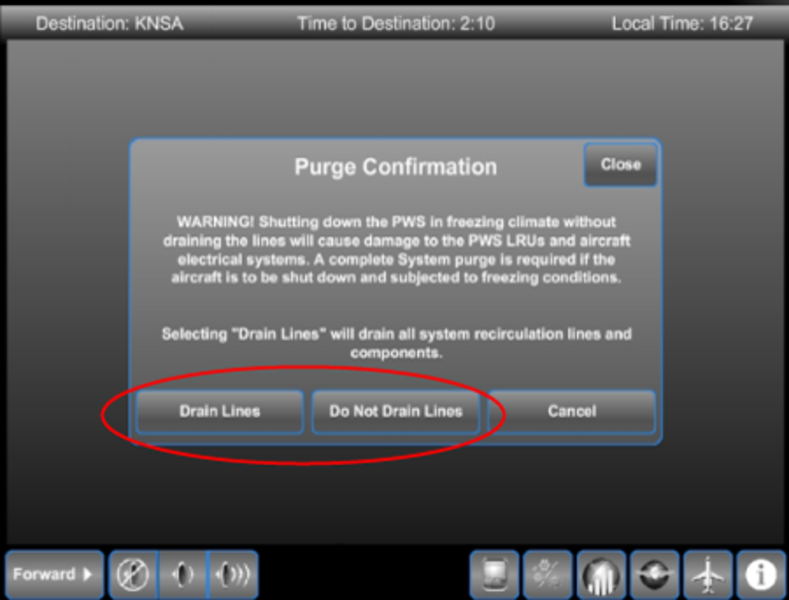Choose Do Not Drain Lines

pos(396,412)
